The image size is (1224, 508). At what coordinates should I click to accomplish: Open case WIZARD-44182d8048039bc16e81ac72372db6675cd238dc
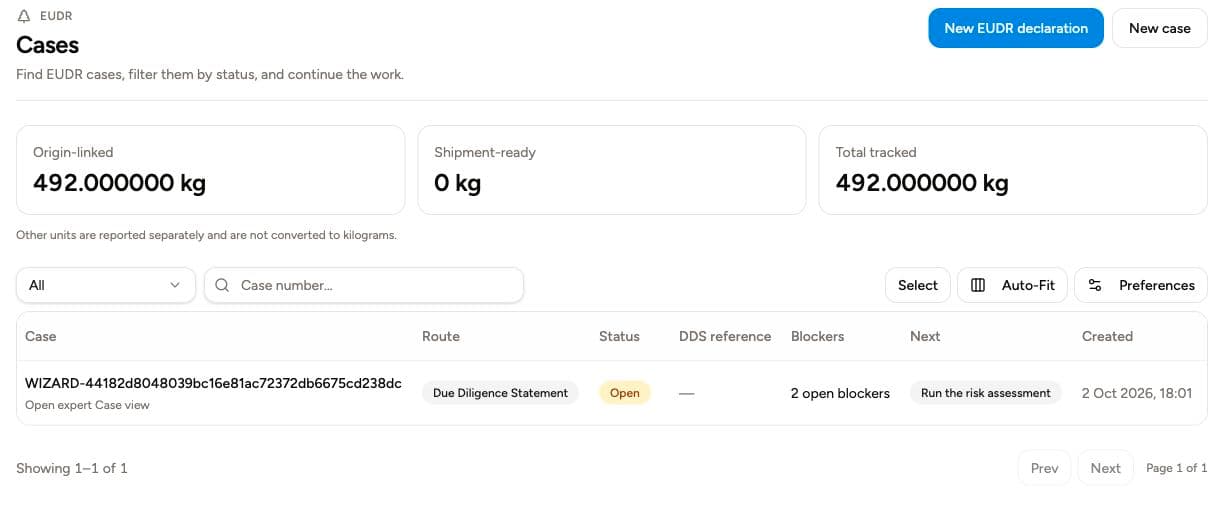point(213,384)
